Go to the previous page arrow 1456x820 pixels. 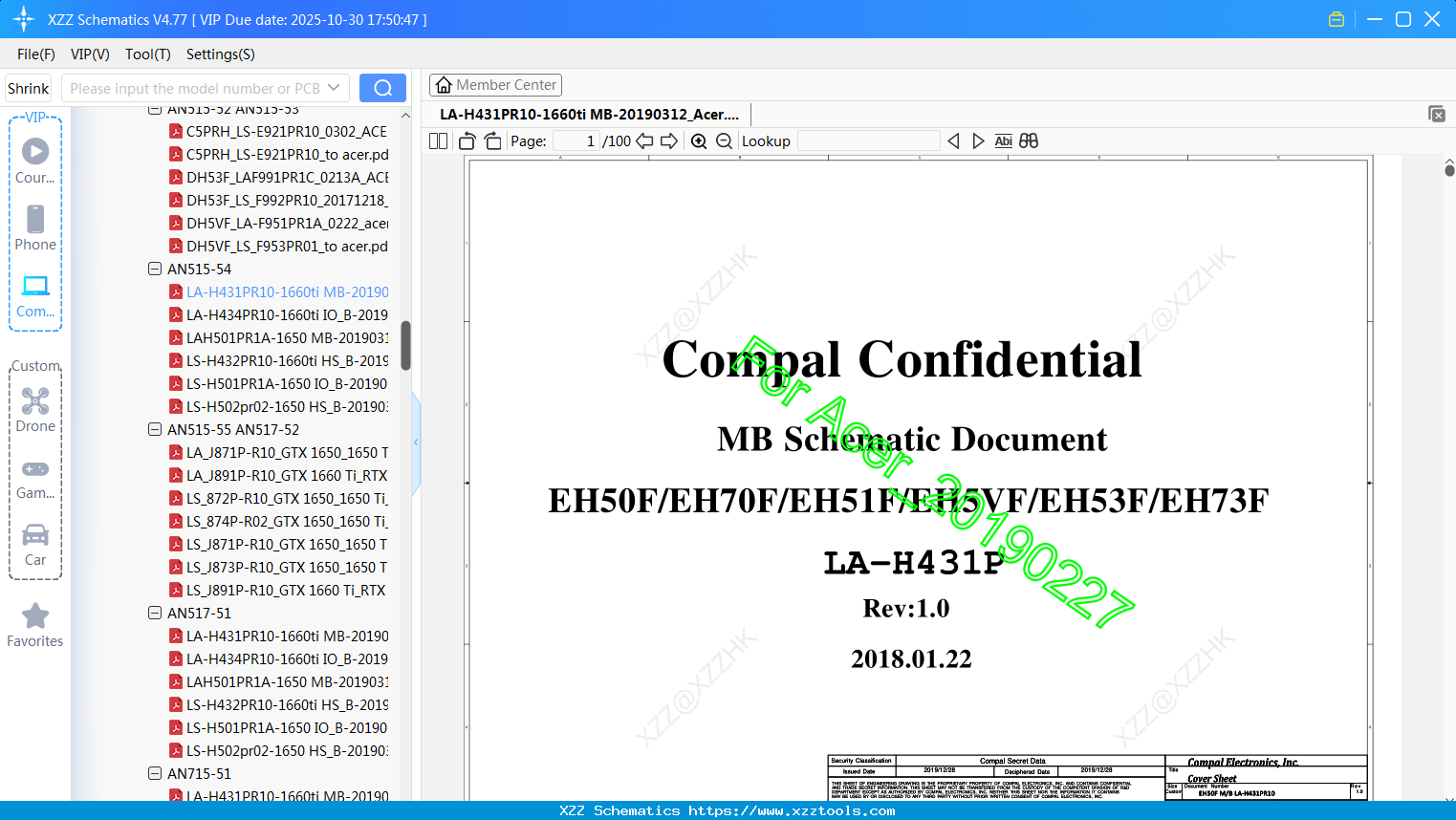[x=644, y=141]
